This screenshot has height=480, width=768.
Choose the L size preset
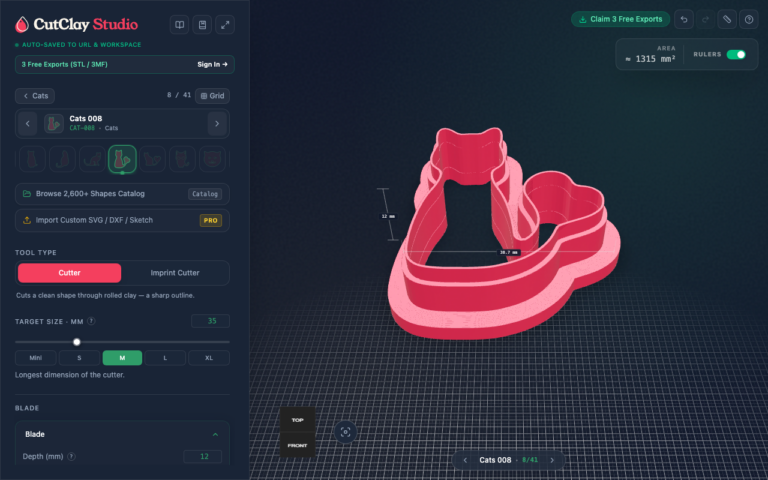click(x=165, y=358)
